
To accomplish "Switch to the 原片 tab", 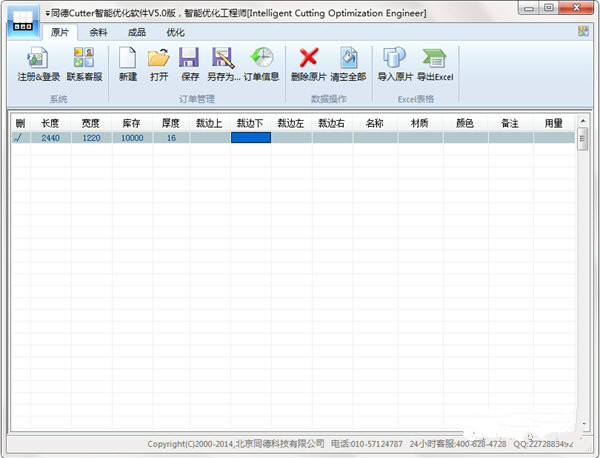I will [60, 33].
